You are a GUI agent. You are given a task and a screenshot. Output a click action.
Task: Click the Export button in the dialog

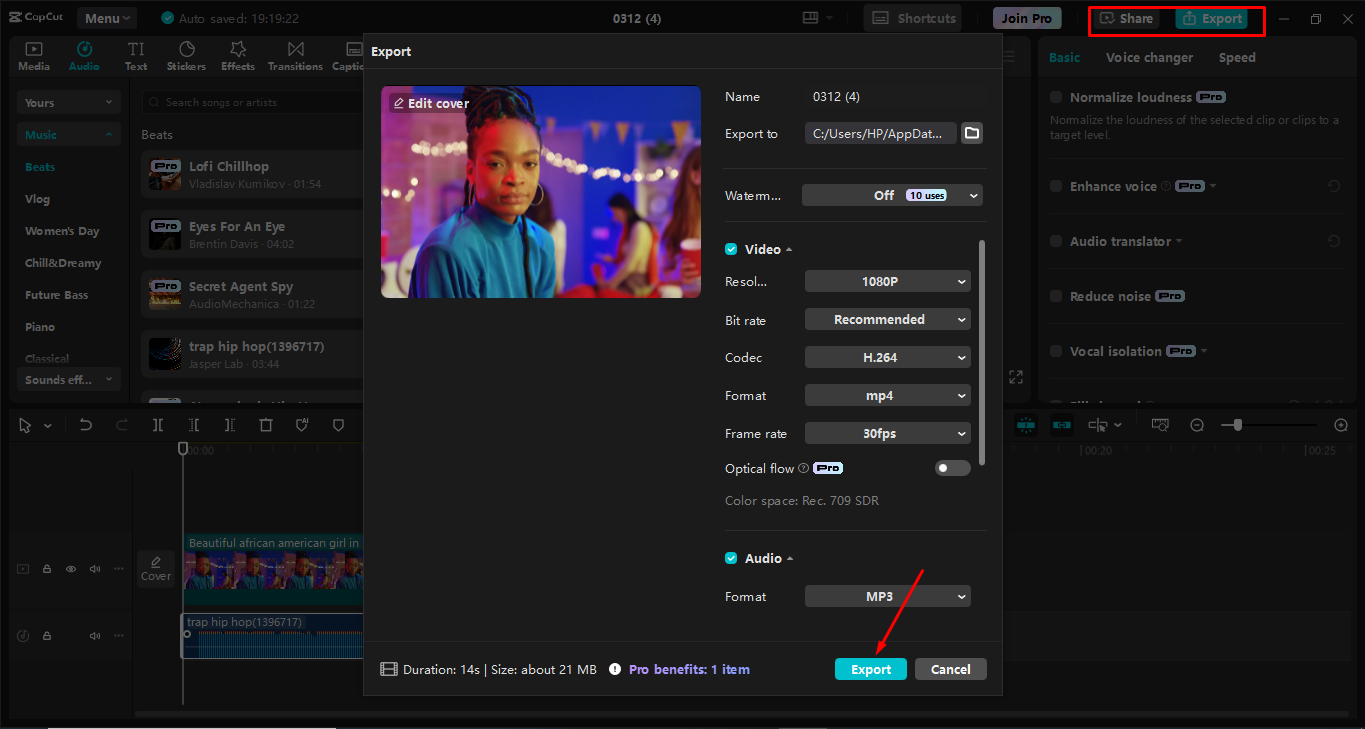[869, 669]
